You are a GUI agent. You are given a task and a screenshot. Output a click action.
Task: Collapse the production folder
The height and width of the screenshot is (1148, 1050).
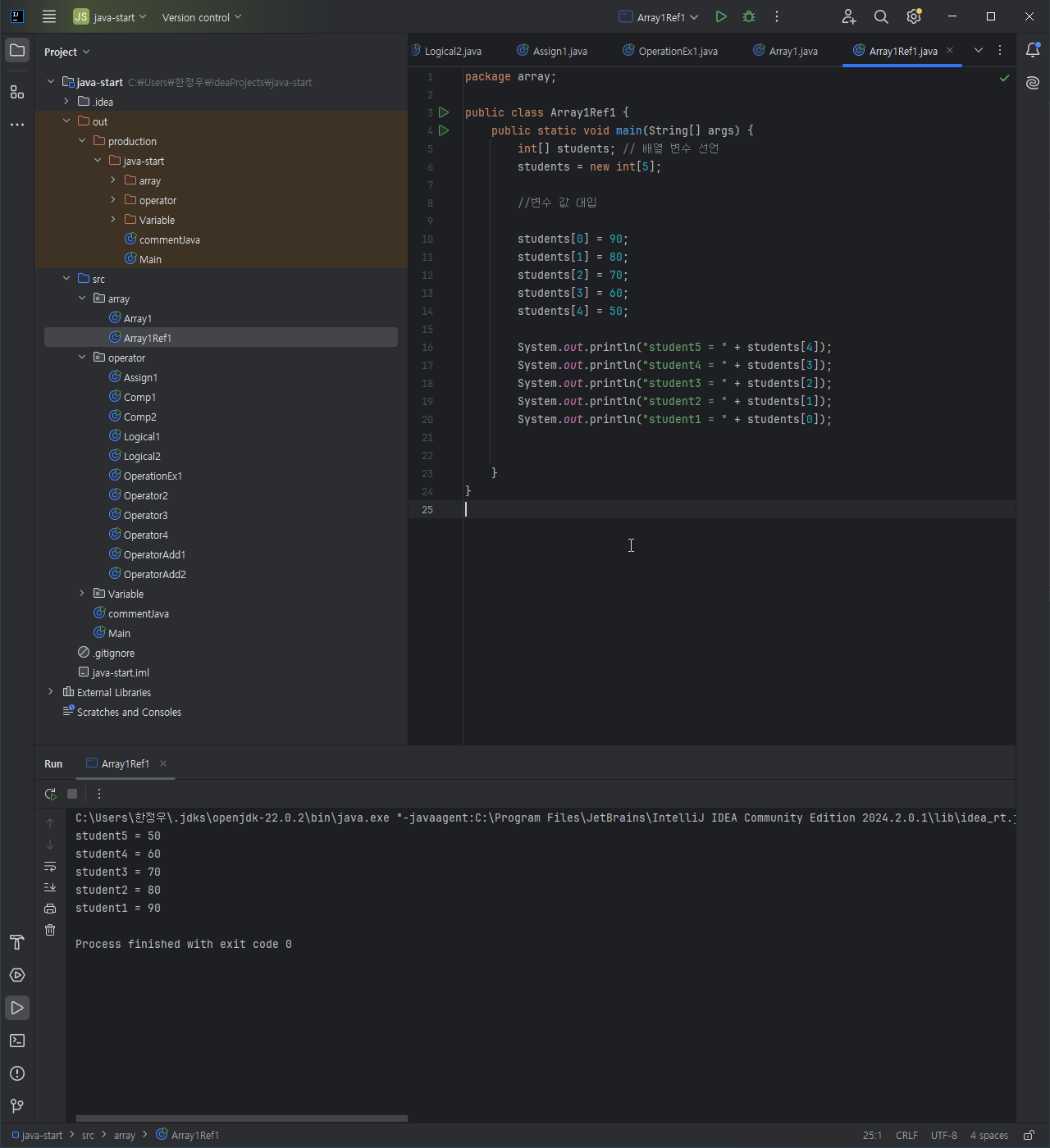(x=82, y=141)
